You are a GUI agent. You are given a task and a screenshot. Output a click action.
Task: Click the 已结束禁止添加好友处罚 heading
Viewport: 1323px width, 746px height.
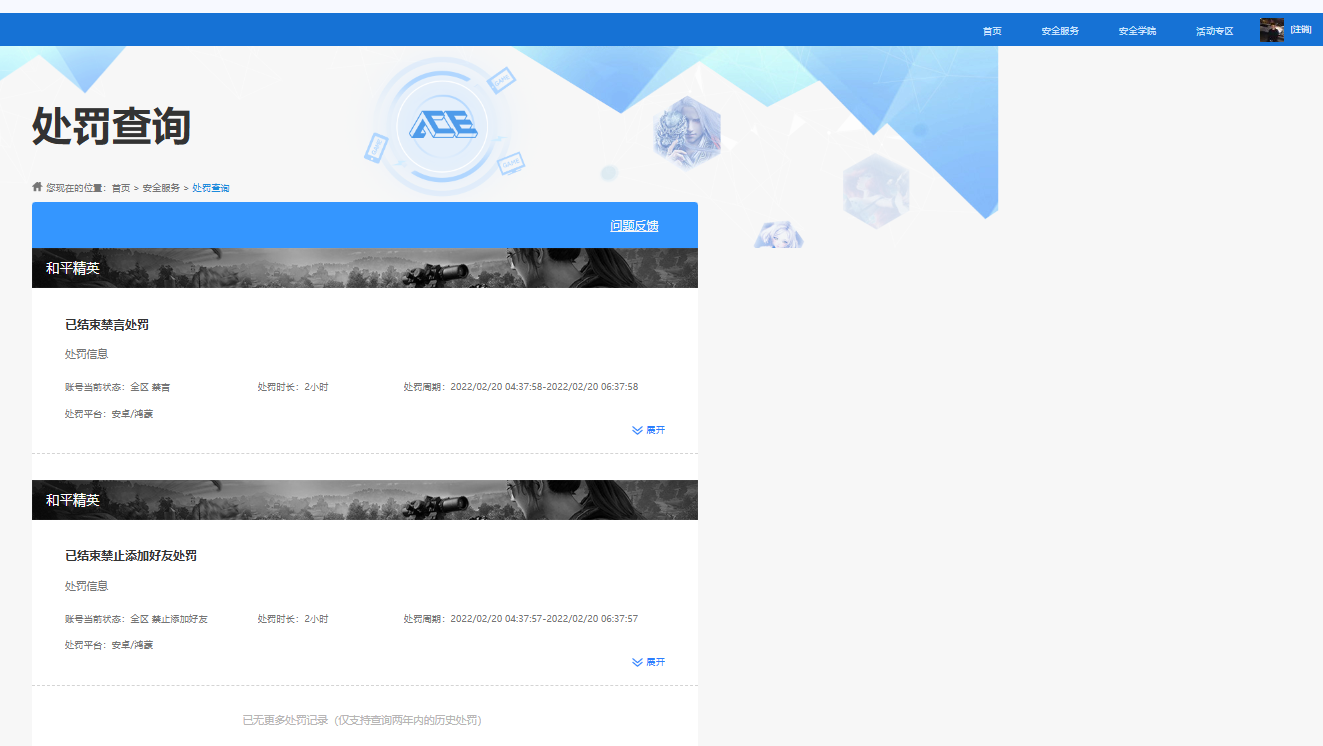click(131, 556)
